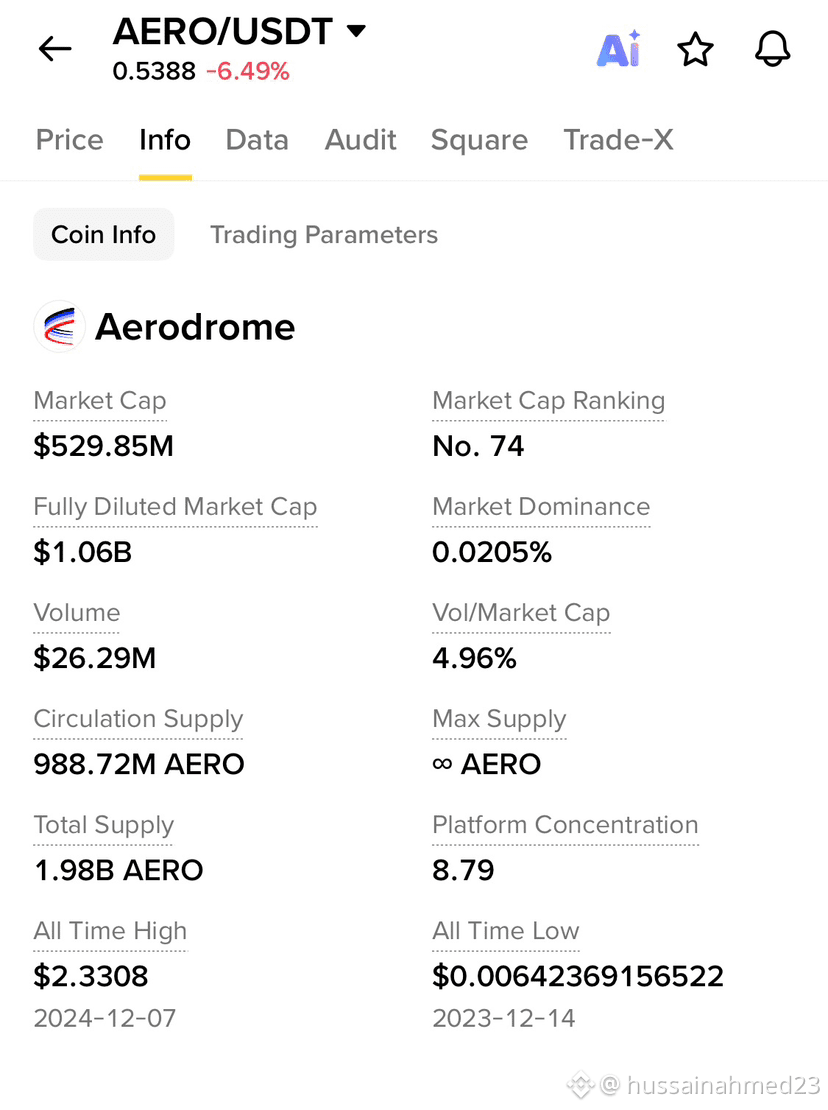828x1110 pixels.
Task: Switch to the Trade-X tab
Action: 618,140
